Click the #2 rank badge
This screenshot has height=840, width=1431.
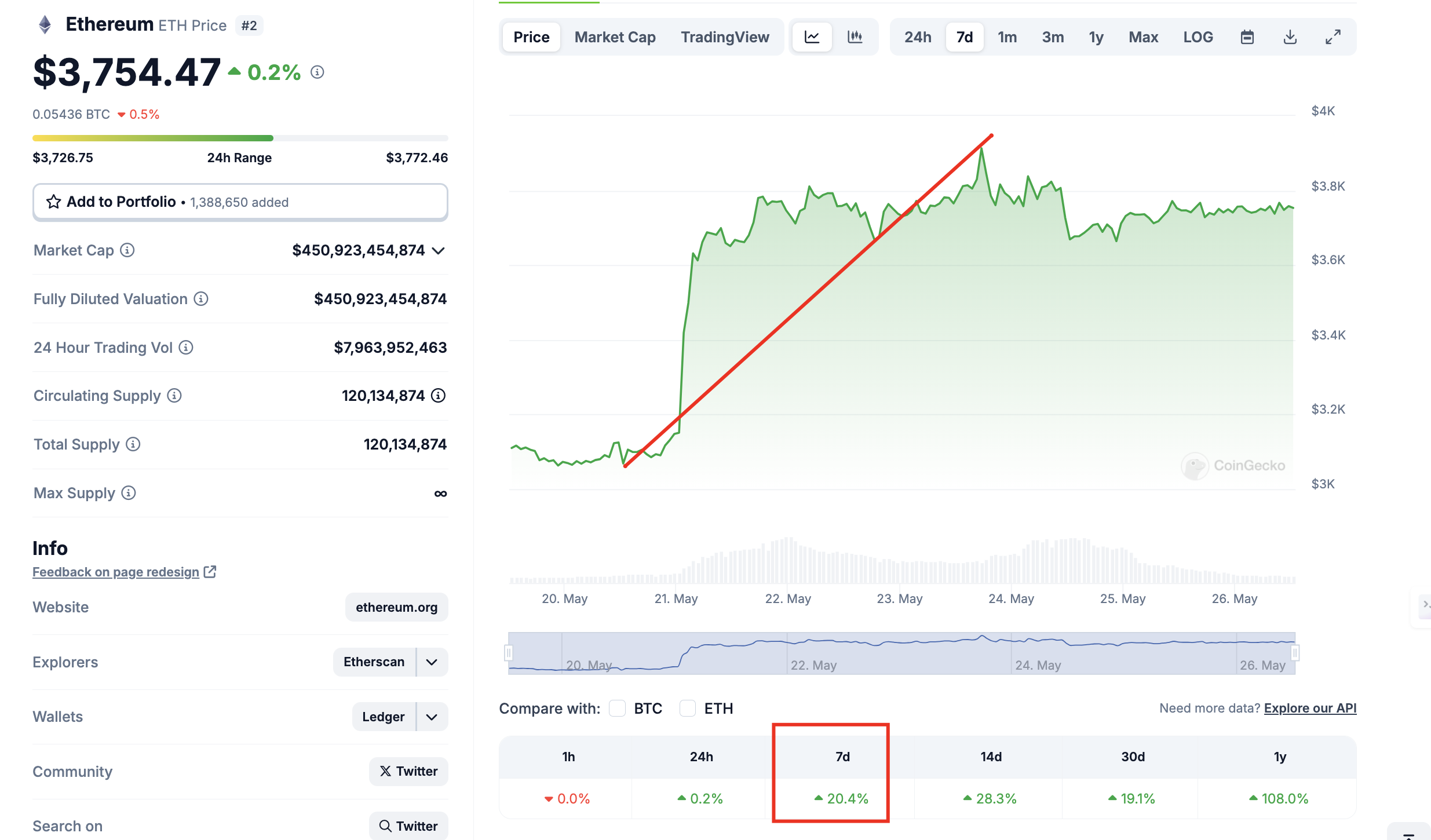coord(249,25)
